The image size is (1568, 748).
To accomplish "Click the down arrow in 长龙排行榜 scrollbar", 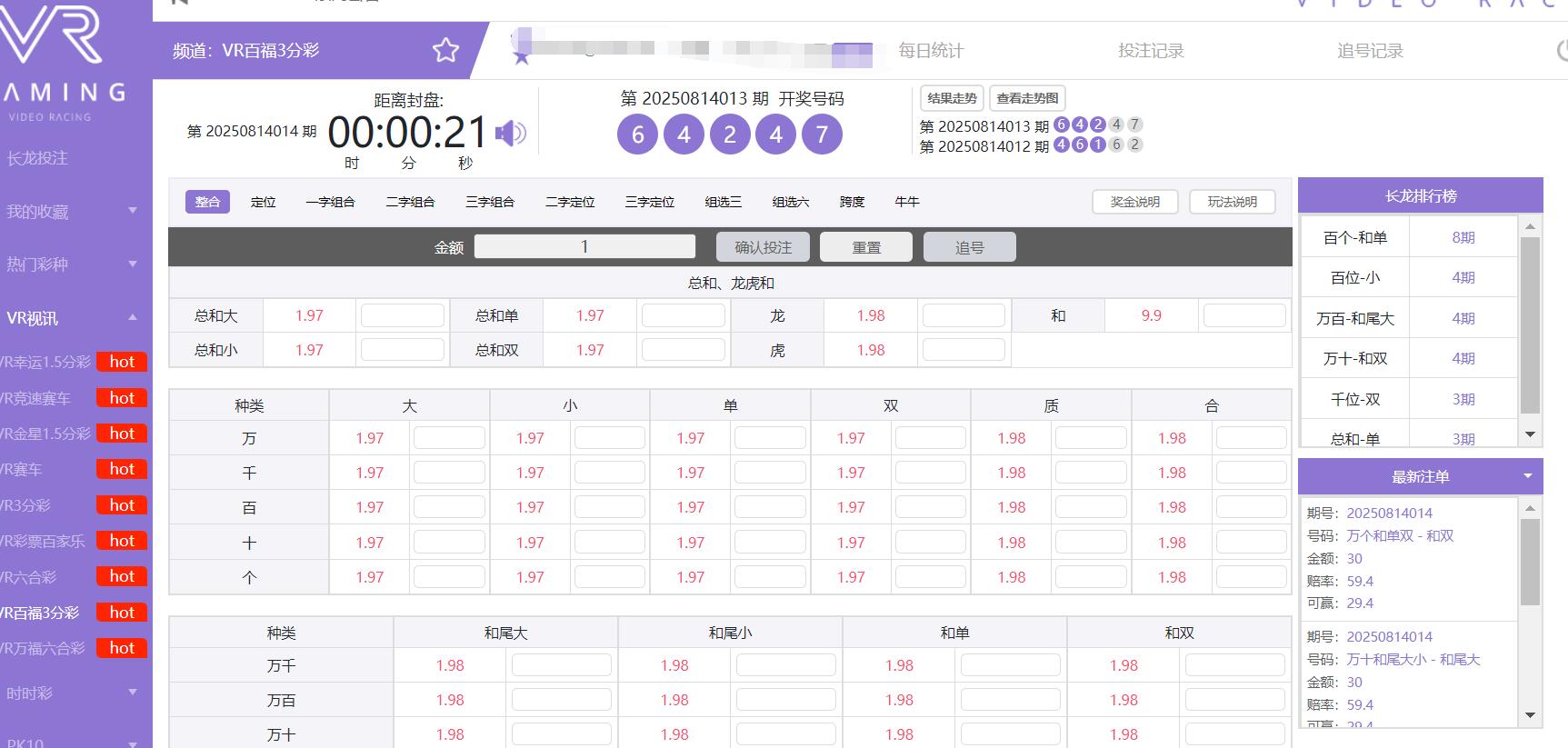I will [x=1530, y=434].
